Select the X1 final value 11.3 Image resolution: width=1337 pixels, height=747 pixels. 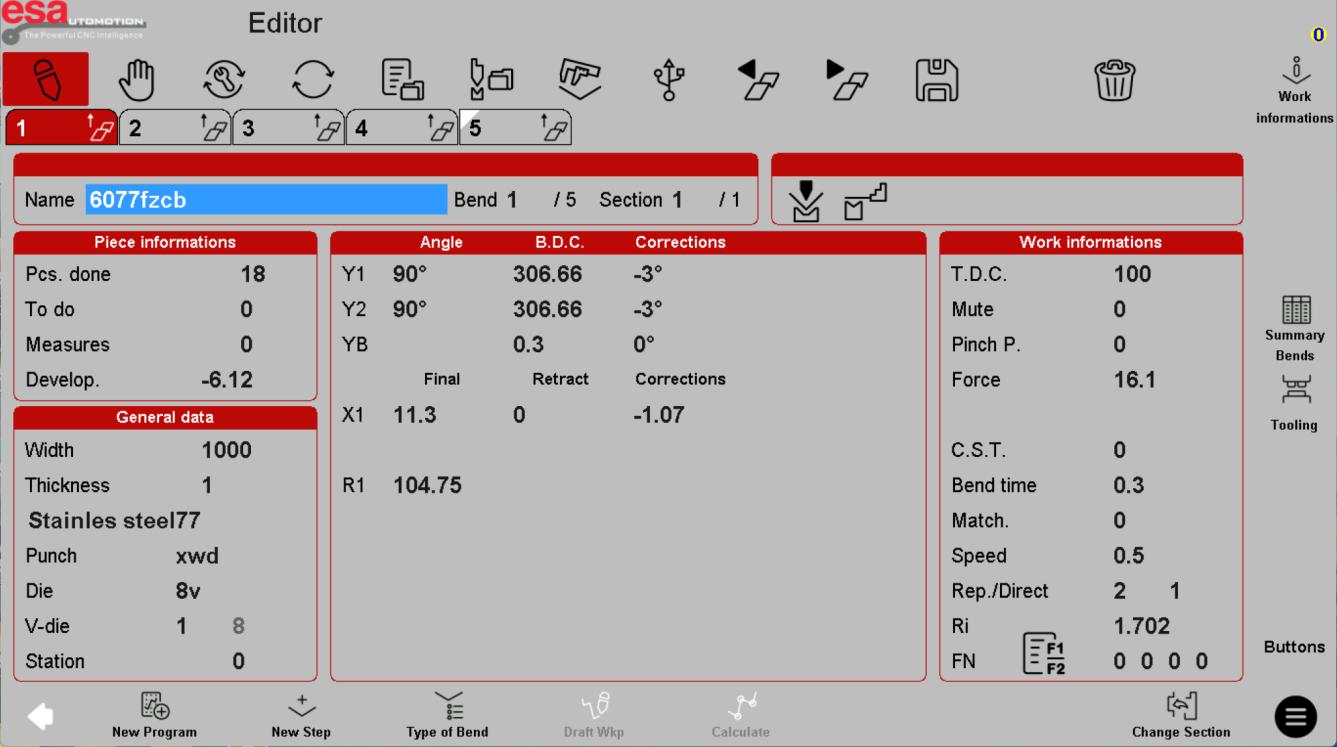pos(415,415)
